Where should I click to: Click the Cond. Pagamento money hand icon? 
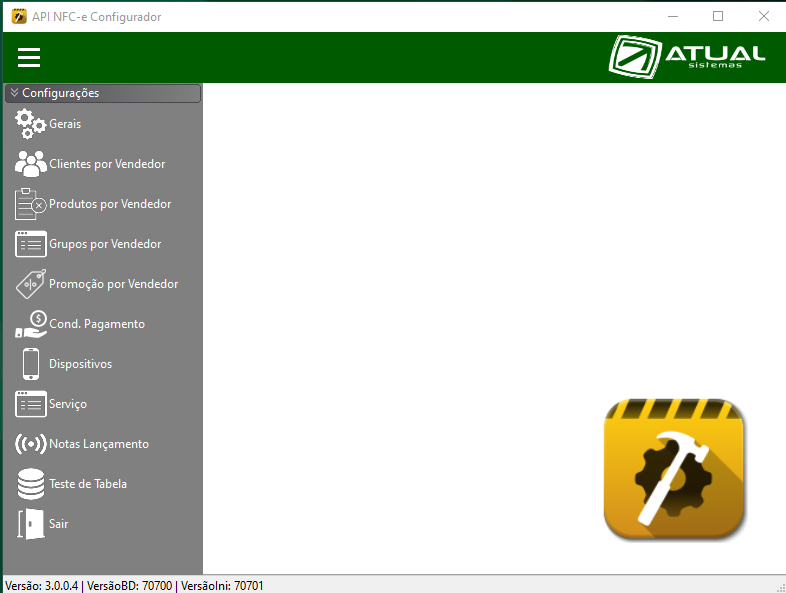click(31, 324)
